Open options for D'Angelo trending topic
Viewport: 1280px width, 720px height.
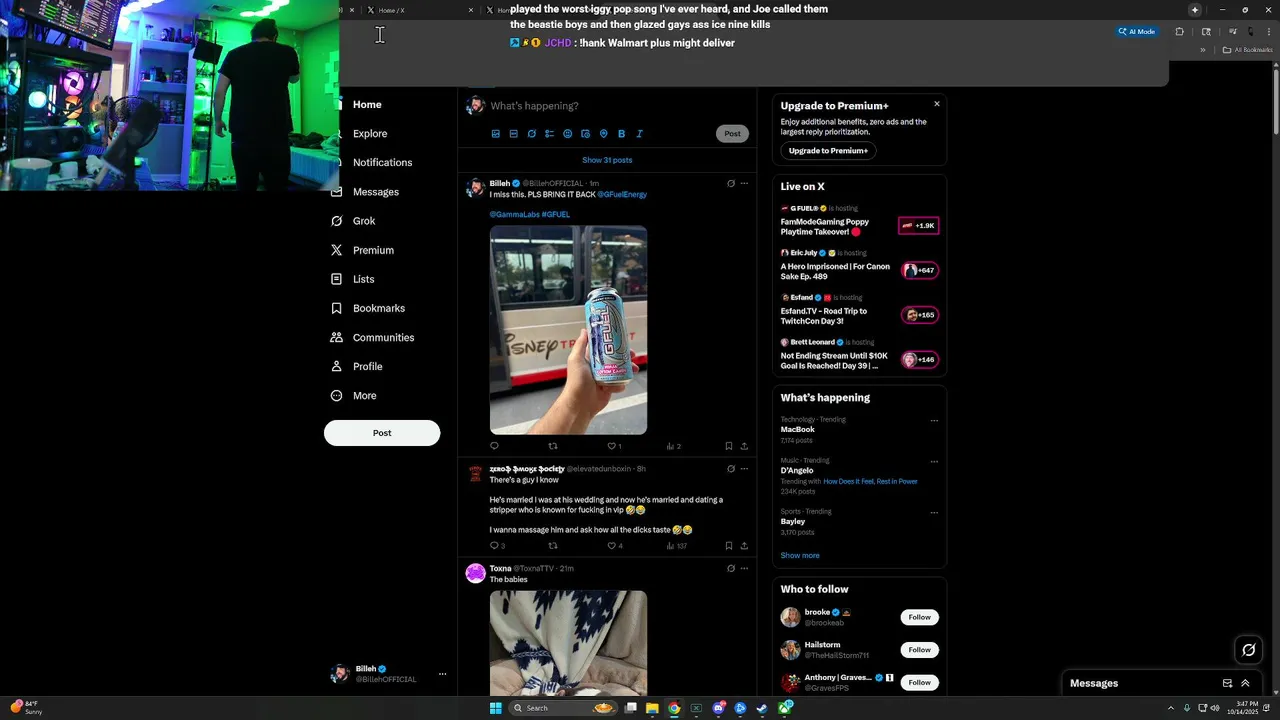point(934,462)
